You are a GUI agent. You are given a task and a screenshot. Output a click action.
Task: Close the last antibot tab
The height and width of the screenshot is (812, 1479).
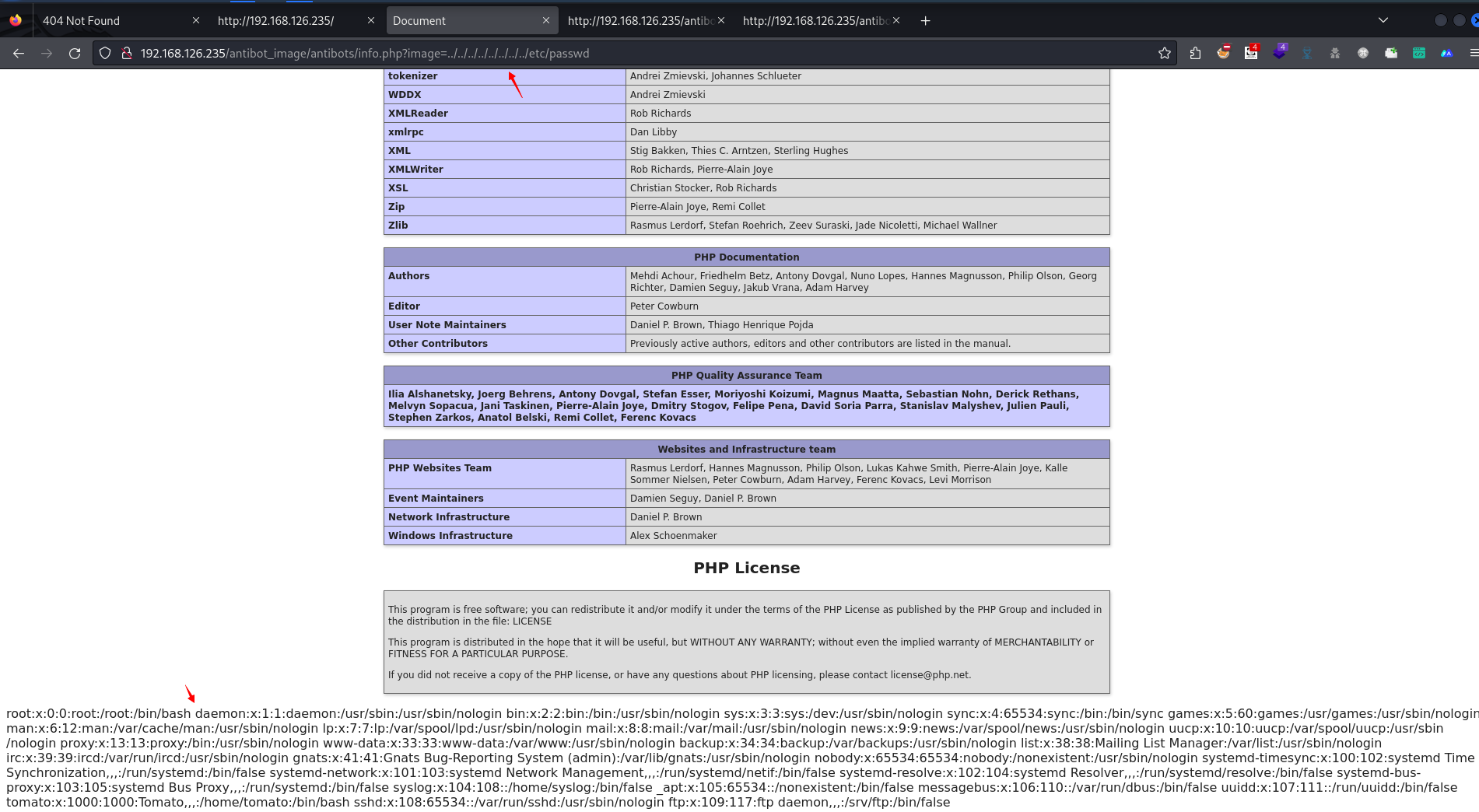pos(896,21)
